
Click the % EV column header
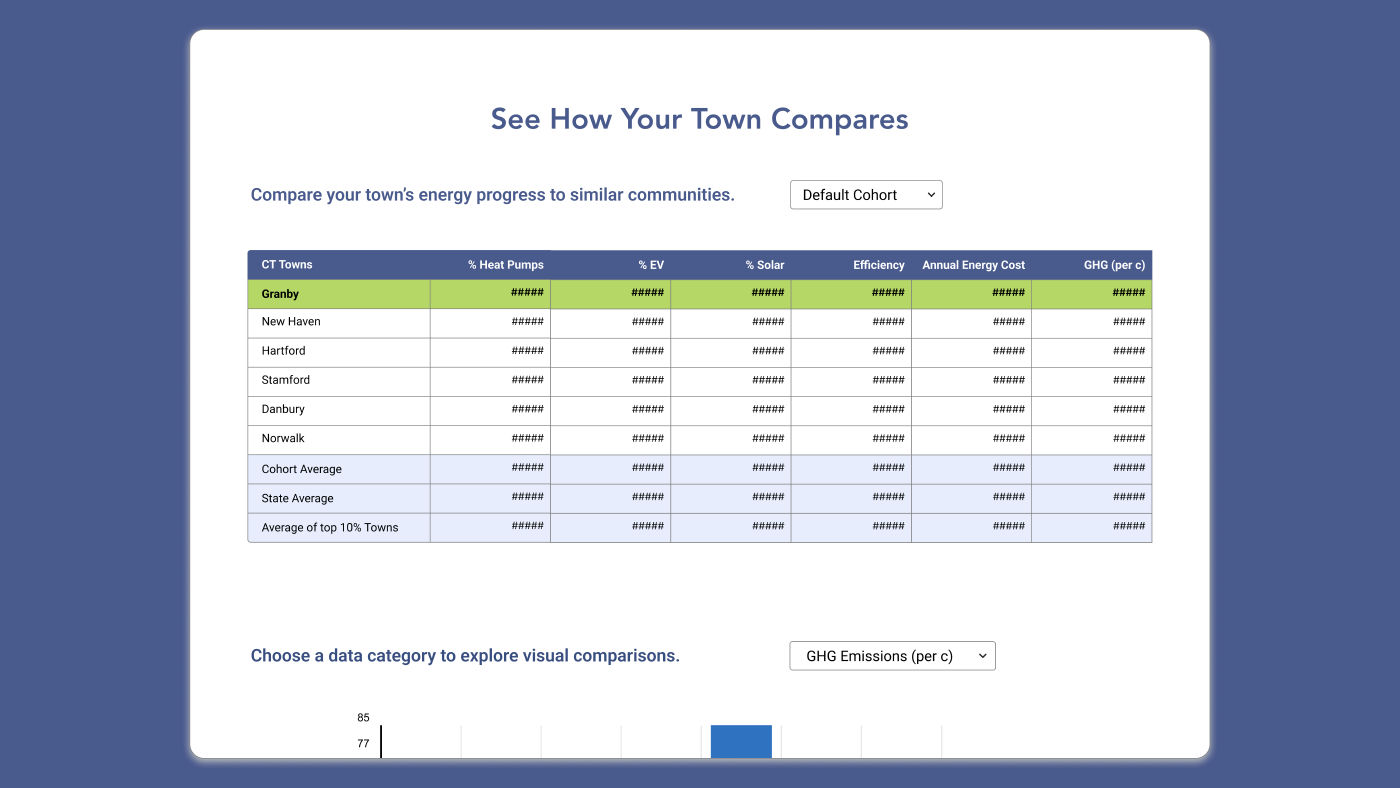pyautogui.click(x=650, y=265)
